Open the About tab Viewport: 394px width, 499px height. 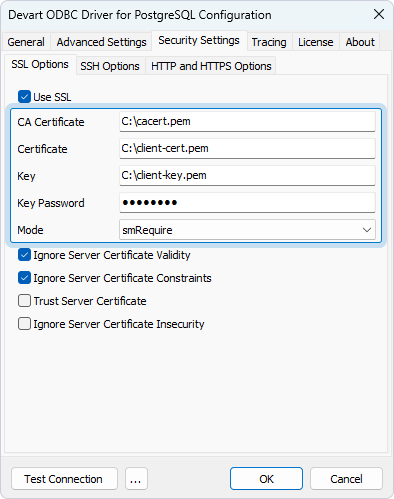coord(360,42)
